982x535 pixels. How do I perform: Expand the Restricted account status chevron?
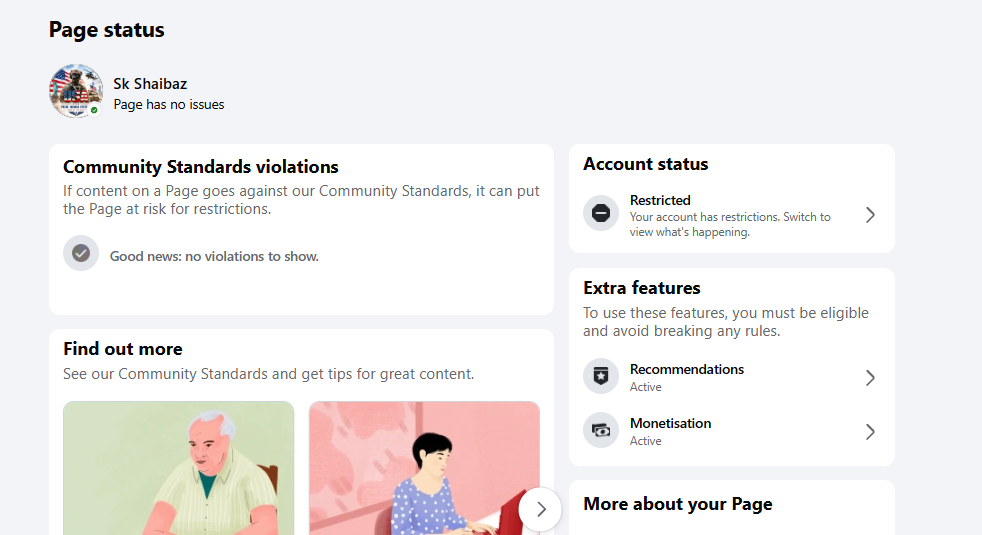coord(870,215)
